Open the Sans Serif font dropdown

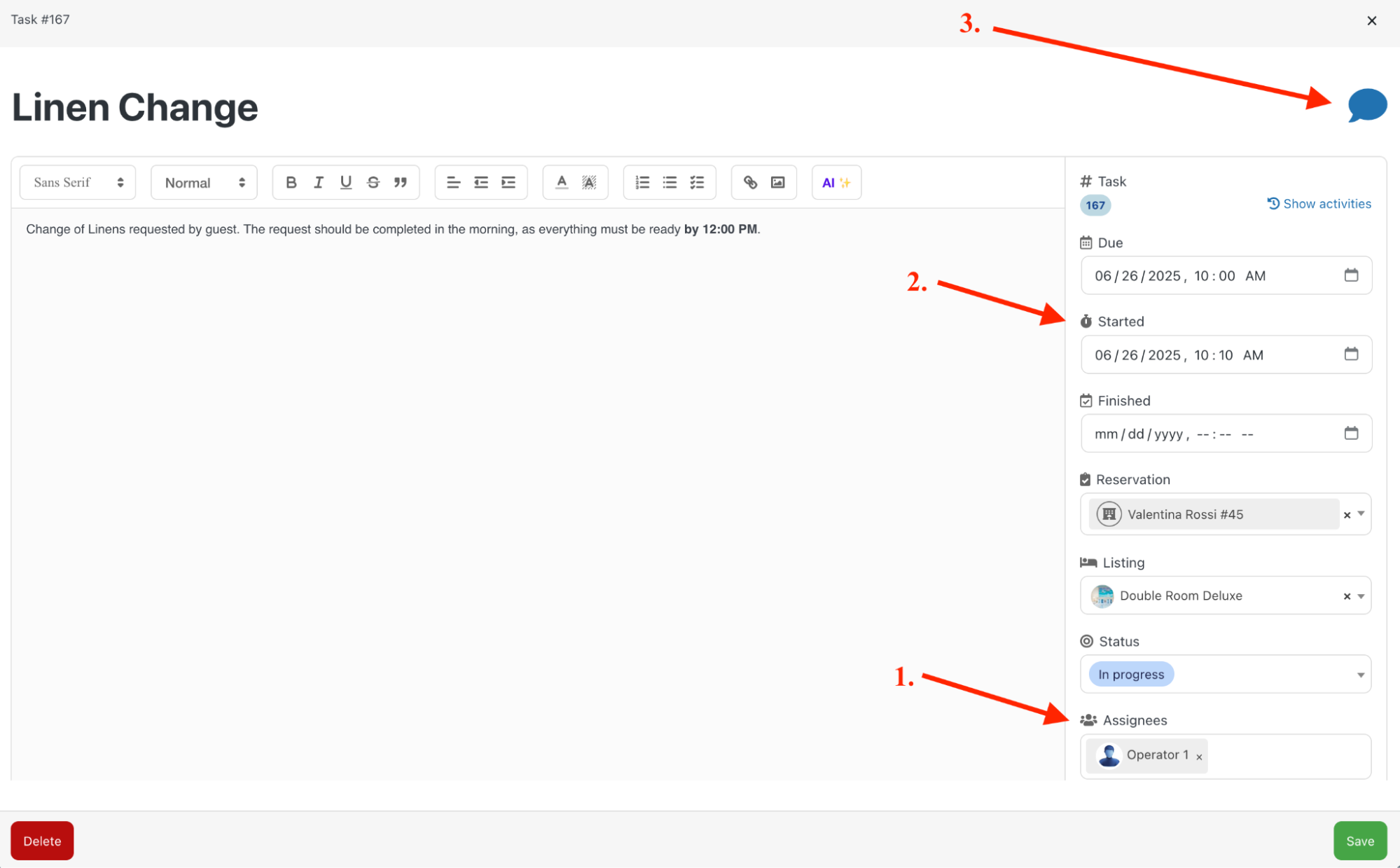tap(78, 183)
